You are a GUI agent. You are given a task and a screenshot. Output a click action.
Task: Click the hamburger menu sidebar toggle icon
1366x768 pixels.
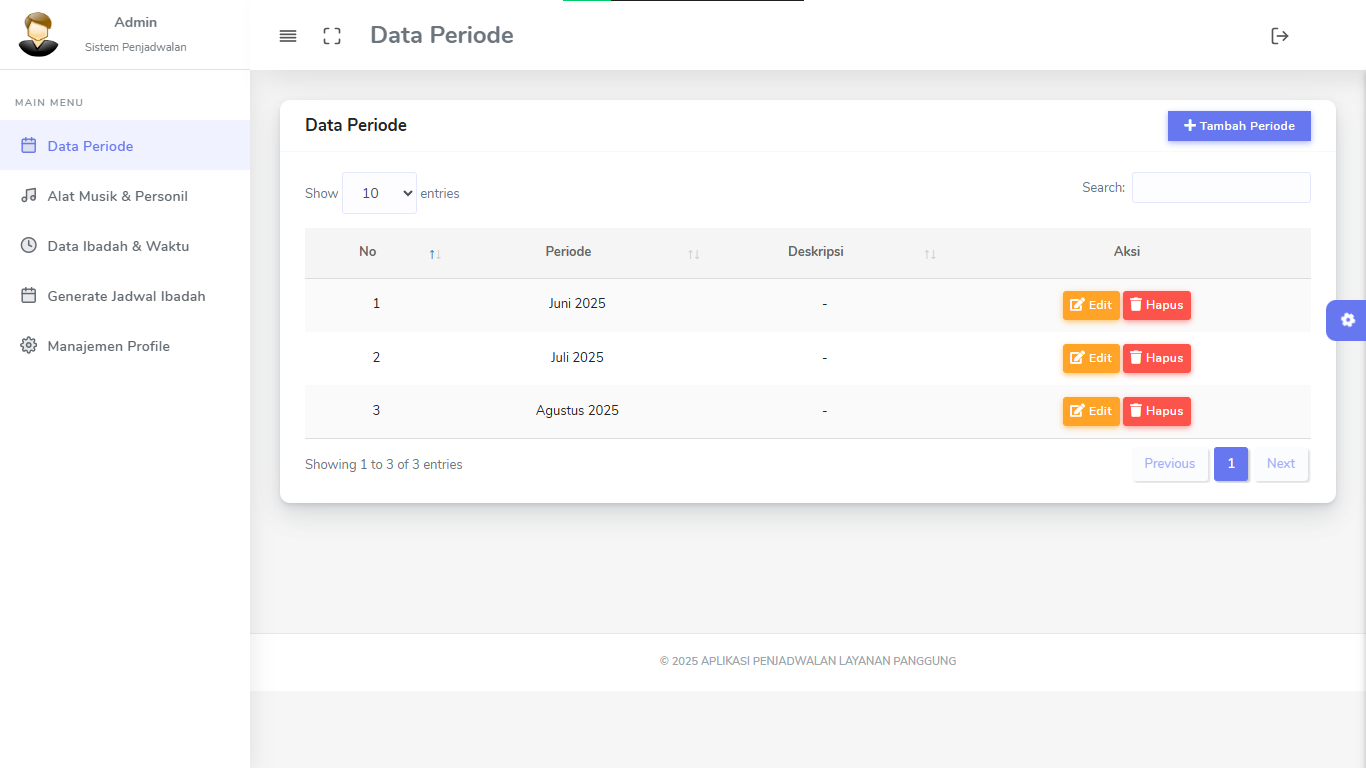pyautogui.click(x=288, y=36)
